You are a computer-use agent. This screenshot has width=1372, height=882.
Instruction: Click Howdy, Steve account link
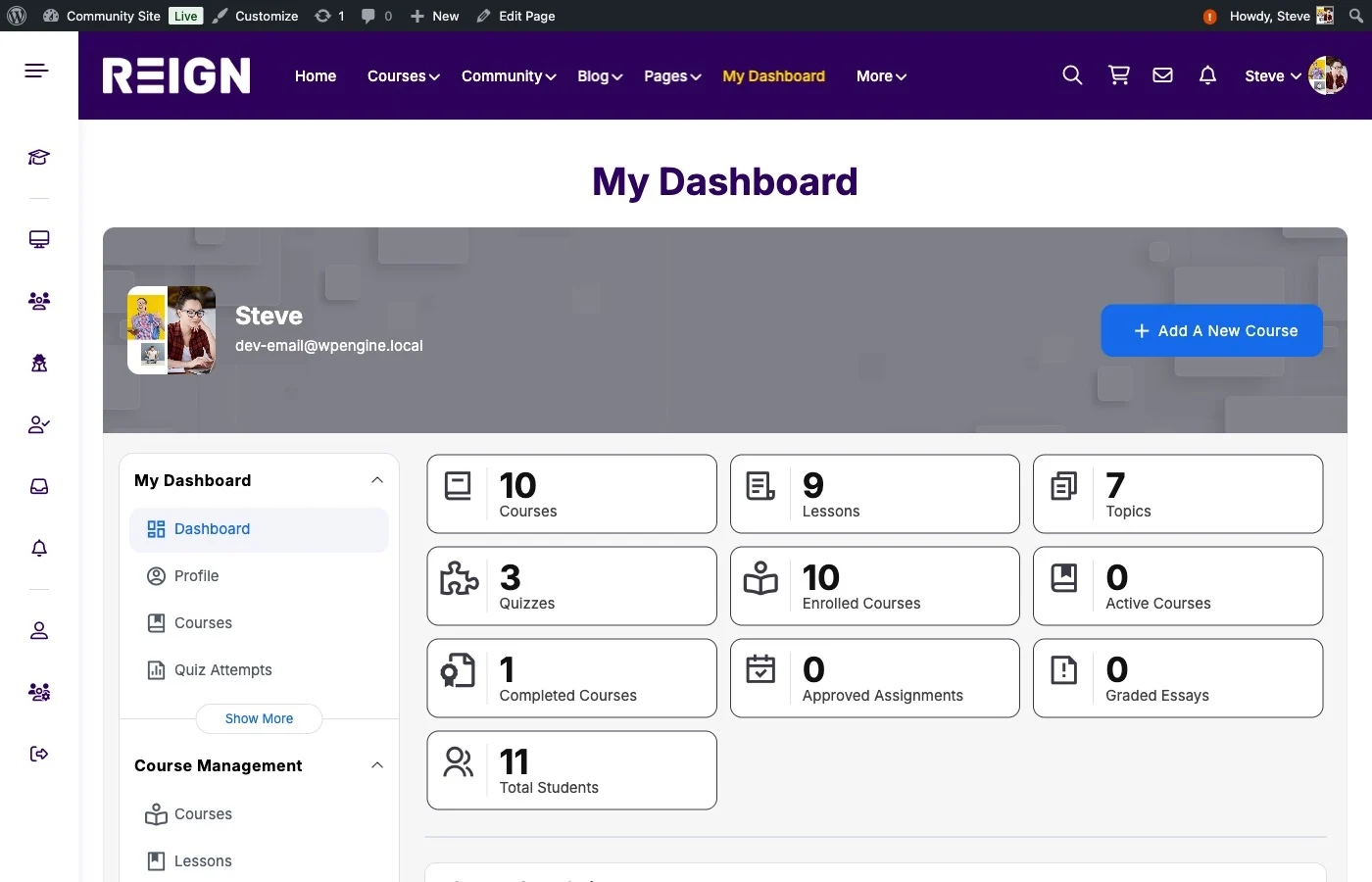tap(1281, 16)
